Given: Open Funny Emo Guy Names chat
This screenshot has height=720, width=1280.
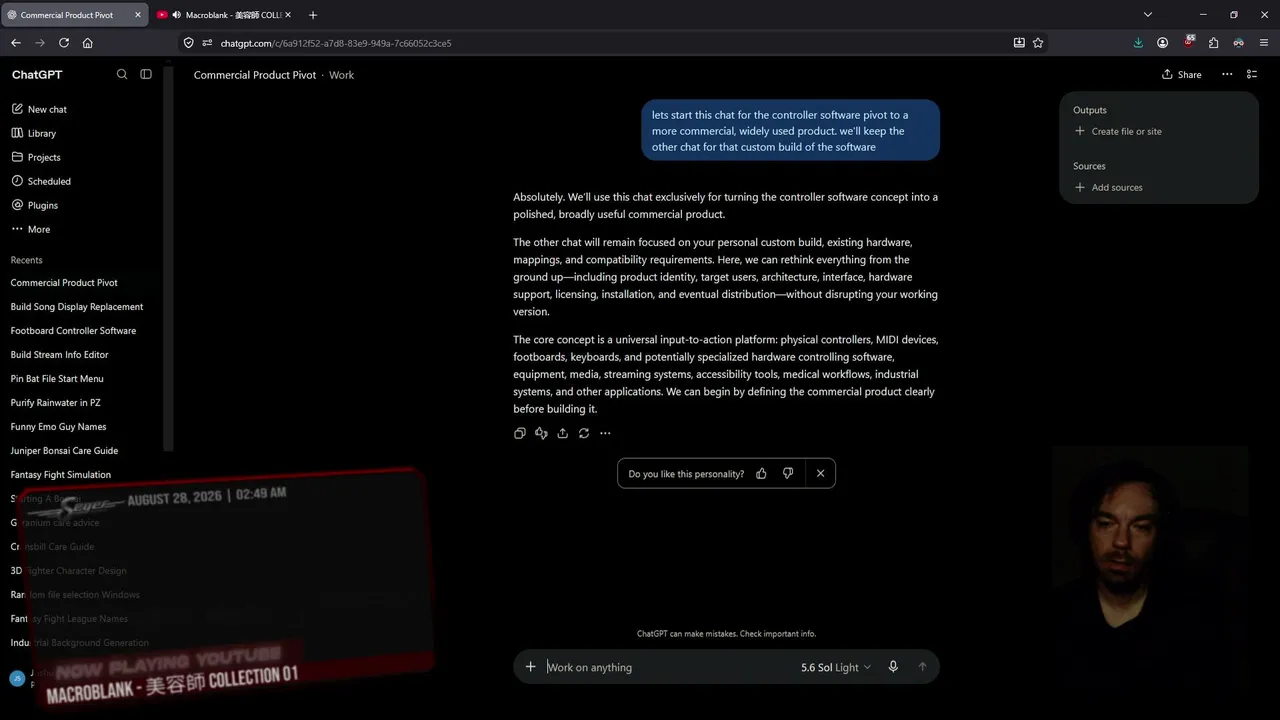Looking at the screenshot, I should click(59, 427).
